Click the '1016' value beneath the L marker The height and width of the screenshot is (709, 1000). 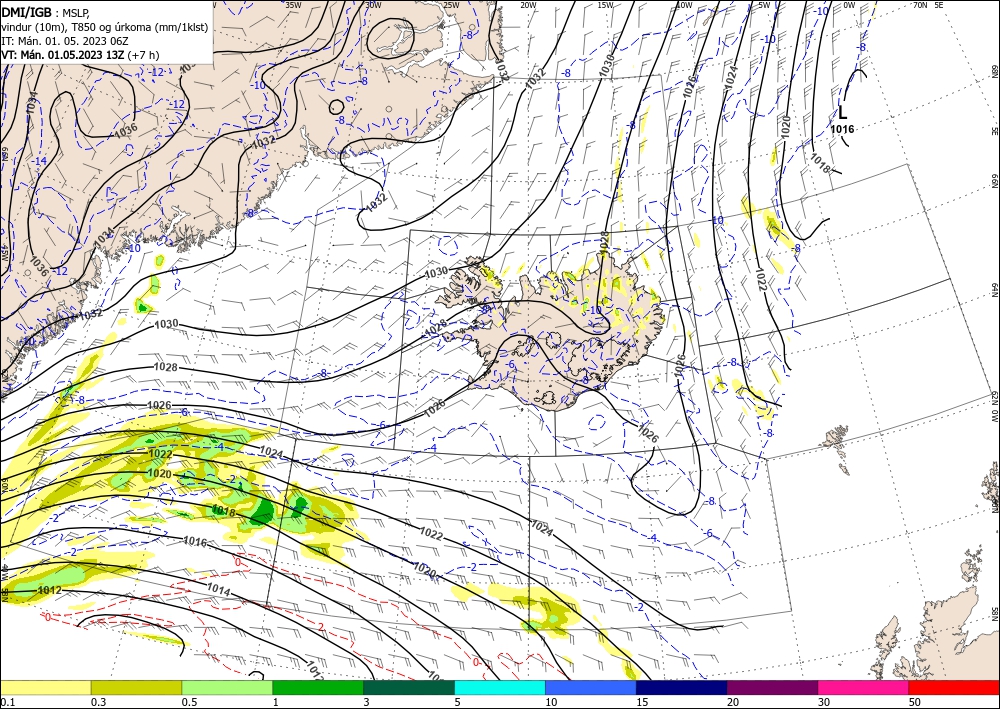(x=842, y=129)
